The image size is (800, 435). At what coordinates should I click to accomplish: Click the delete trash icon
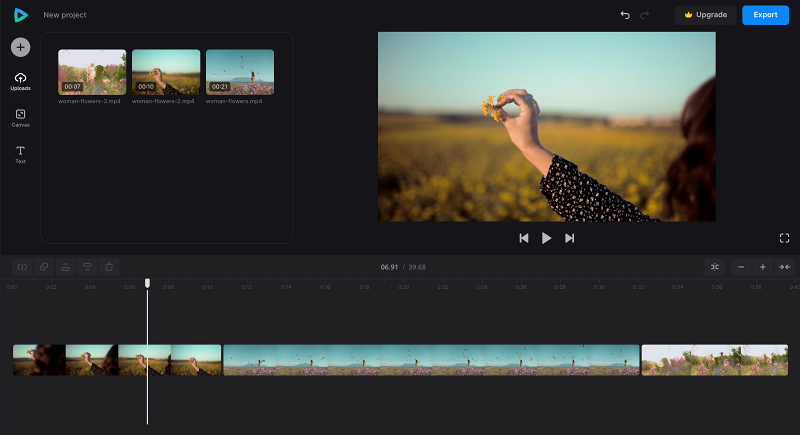point(109,267)
